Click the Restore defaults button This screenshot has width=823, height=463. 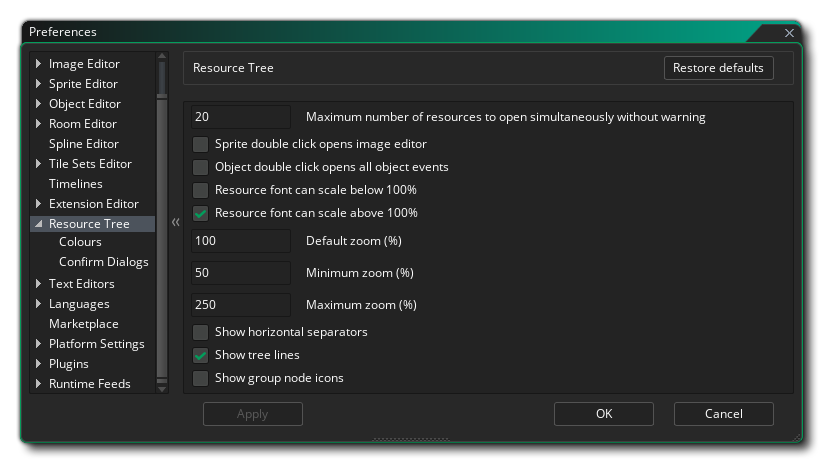(719, 68)
